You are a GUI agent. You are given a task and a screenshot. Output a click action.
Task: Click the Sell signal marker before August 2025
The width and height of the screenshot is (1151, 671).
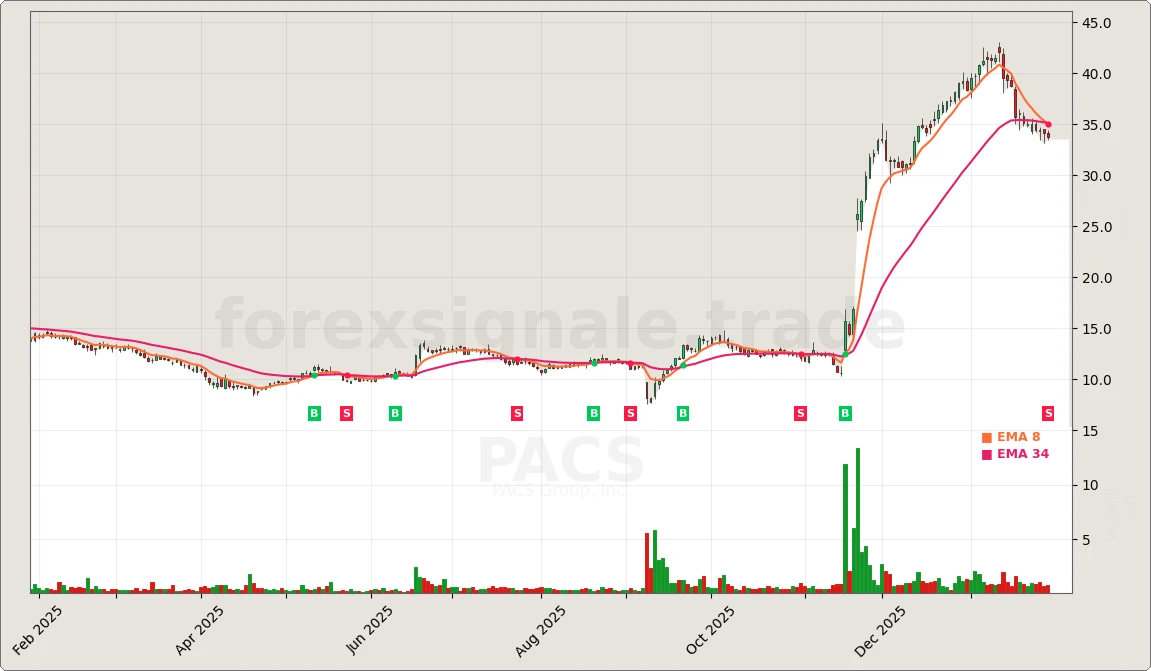(516, 413)
